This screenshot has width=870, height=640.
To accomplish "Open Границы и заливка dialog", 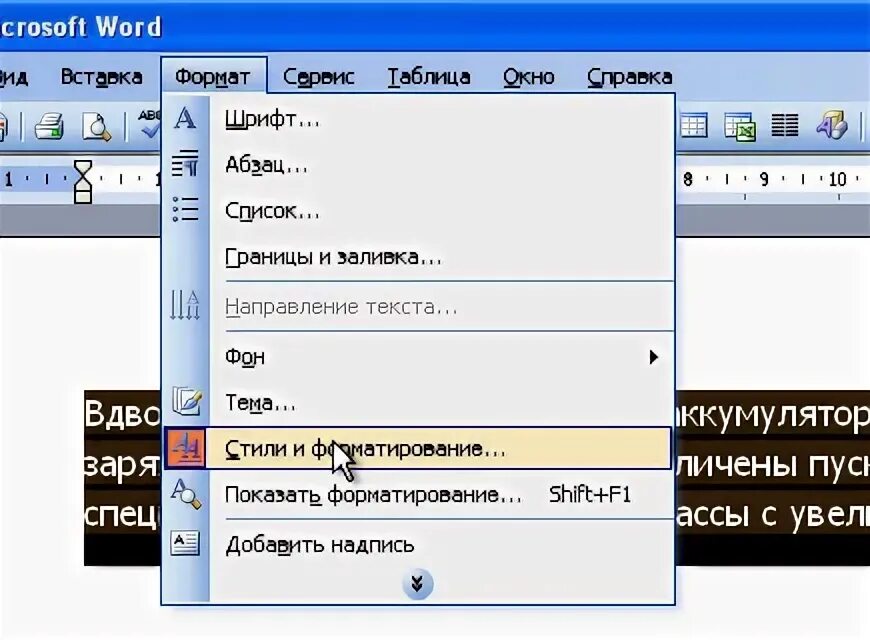I will (418, 257).
